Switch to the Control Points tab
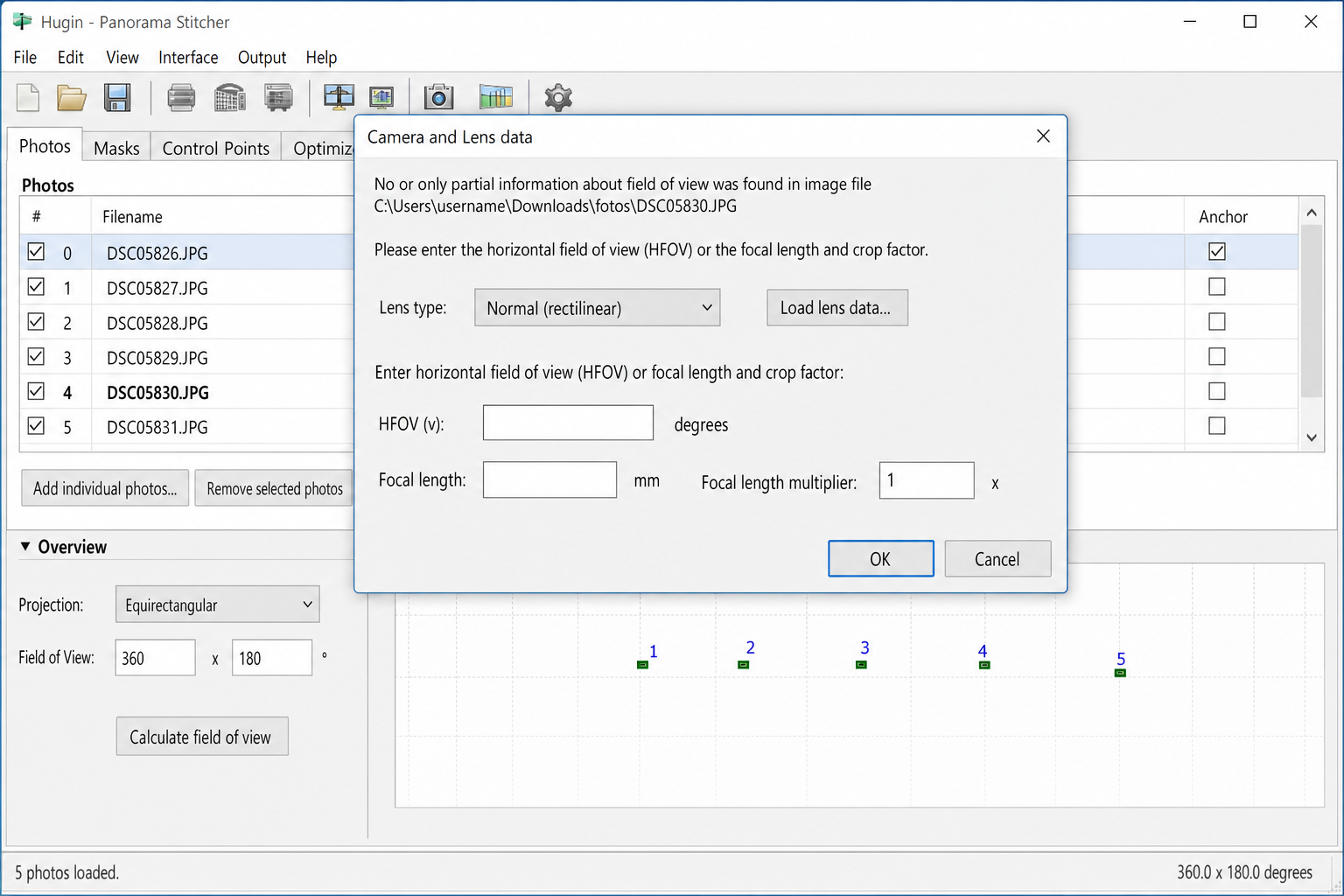The width and height of the screenshot is (1344, 896). pyautogui.click(x=216, y=148)
